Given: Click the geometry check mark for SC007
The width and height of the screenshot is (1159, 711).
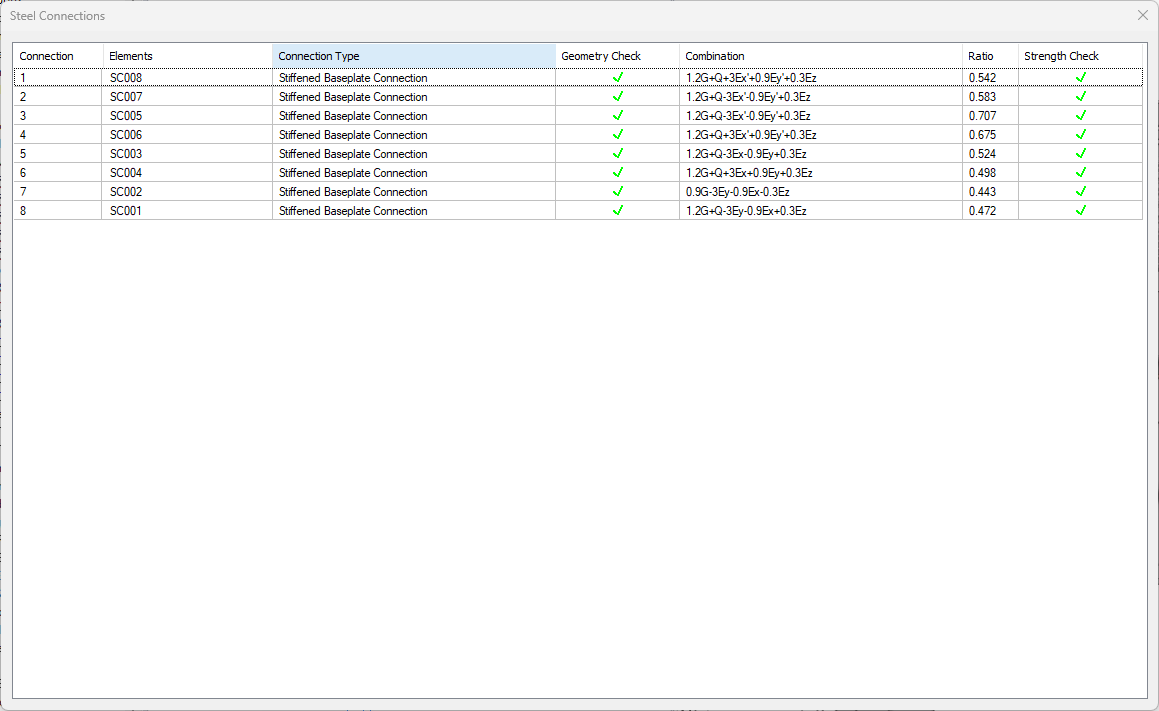Looking at the screenshot, I should (618, 96).
